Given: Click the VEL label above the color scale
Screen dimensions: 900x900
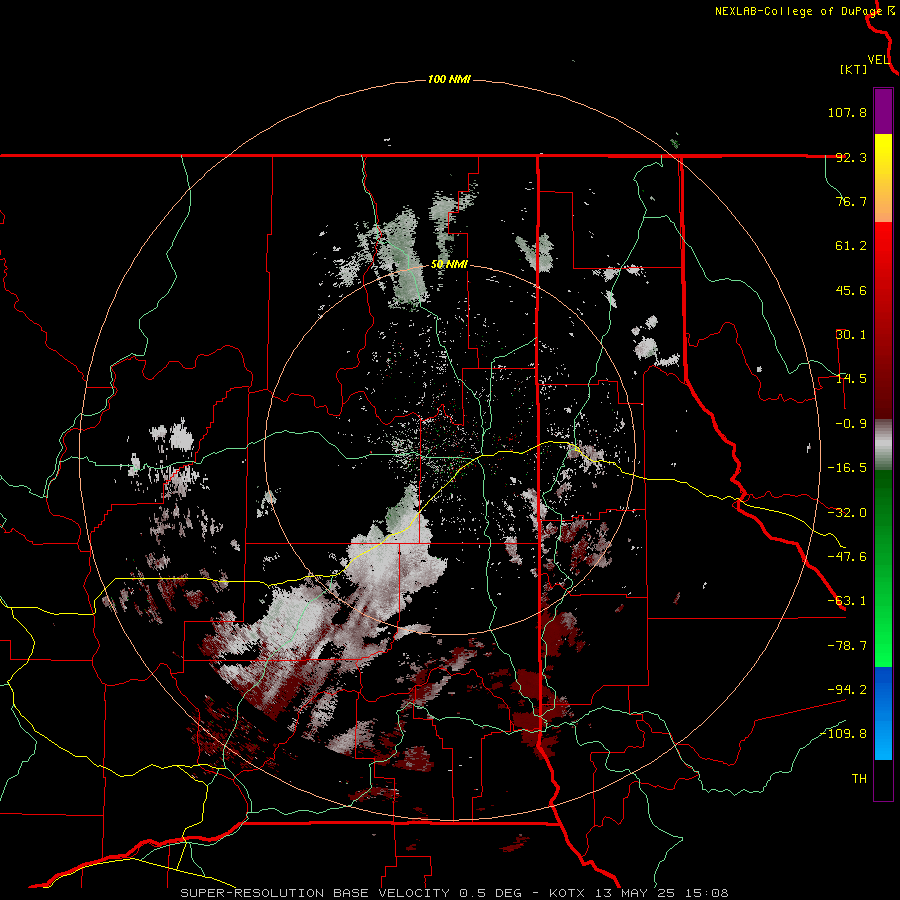Looking at the screenshot, I should click(x=878, y=60).
